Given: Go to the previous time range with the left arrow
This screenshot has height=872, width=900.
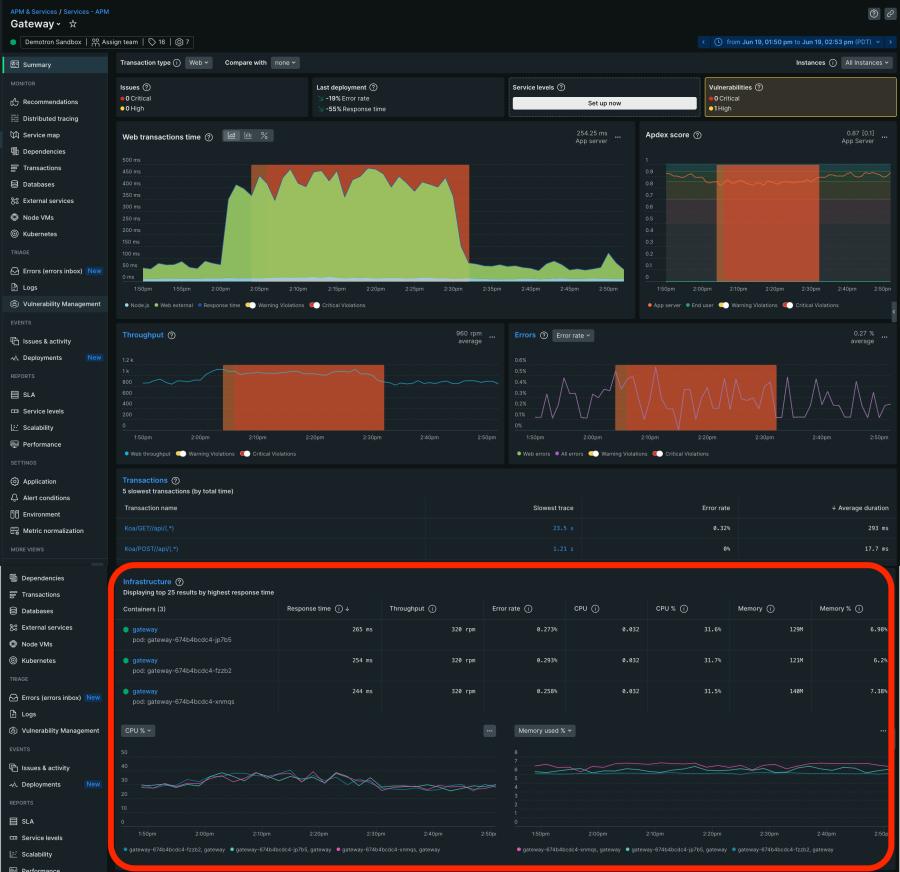Looking at the screenshot, I should tap(704, 42).
